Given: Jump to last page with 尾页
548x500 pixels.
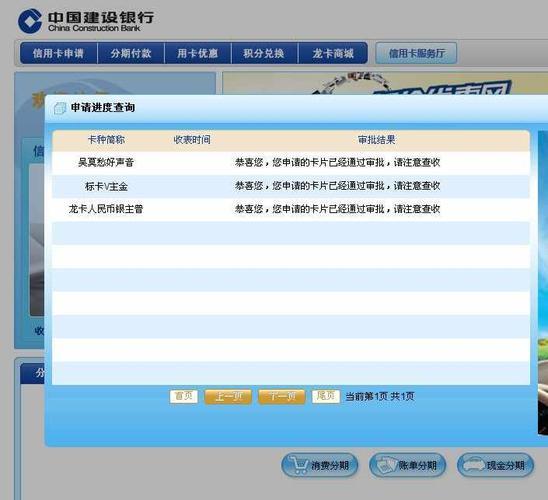Looking at the screenshot, I should (x=326, y=396).
